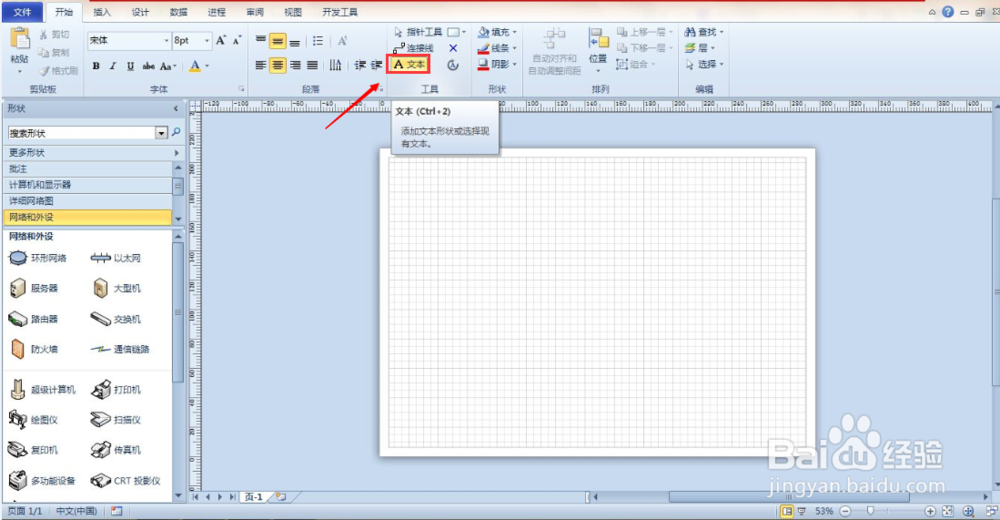Click the Firewall (防火墙) shape
Screen dimensions: 1000x520
34,349
